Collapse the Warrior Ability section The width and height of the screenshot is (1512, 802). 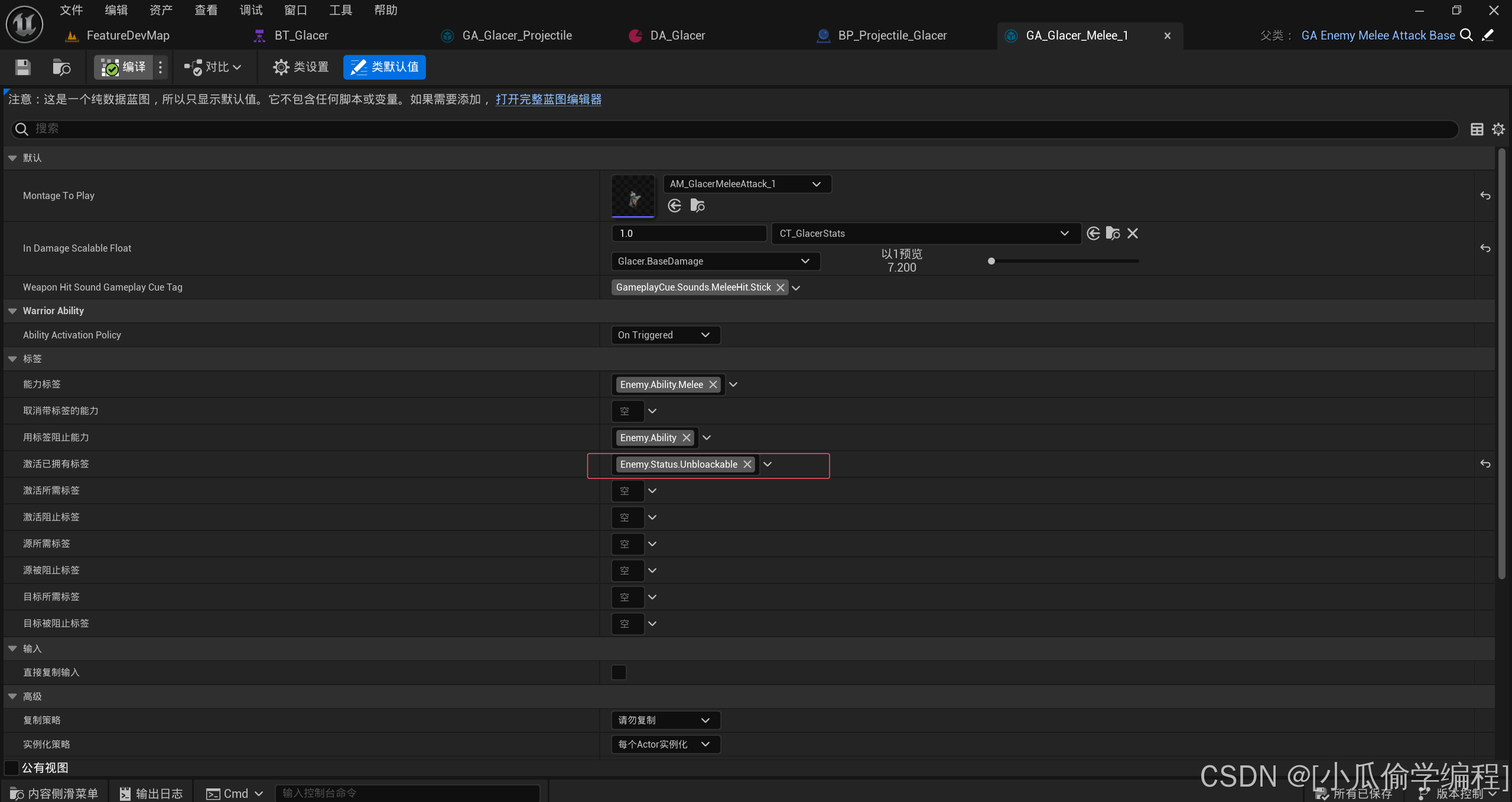(x=12, y=311)
